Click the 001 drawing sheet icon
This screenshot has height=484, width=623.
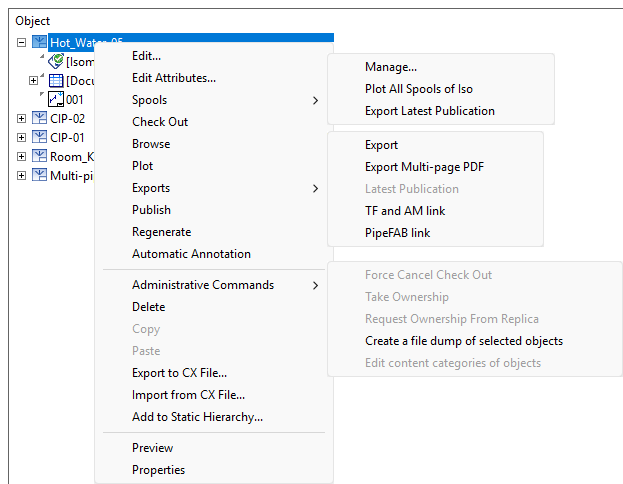[x=56, y=100]
